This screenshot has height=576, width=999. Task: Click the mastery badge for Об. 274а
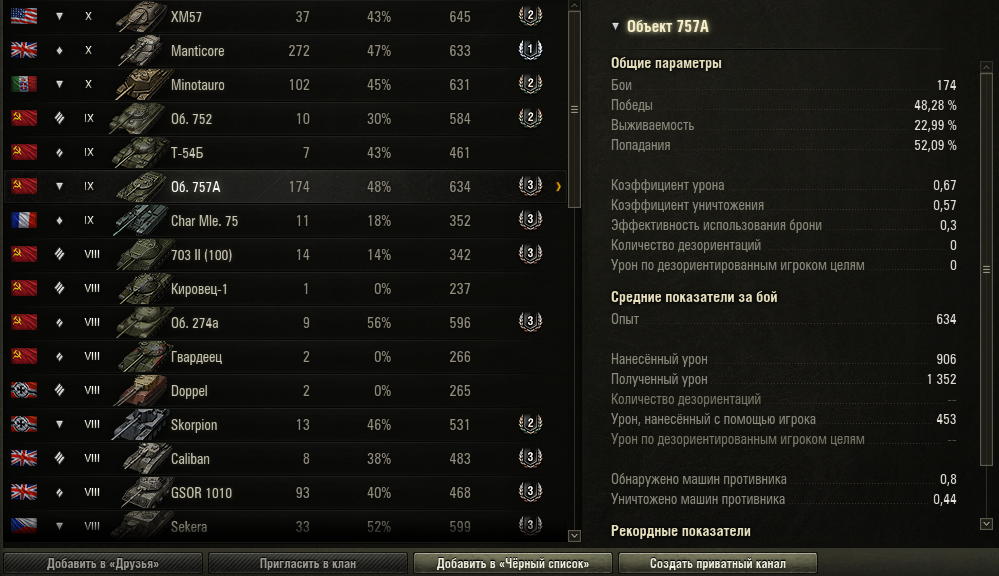tap(530, 322)
